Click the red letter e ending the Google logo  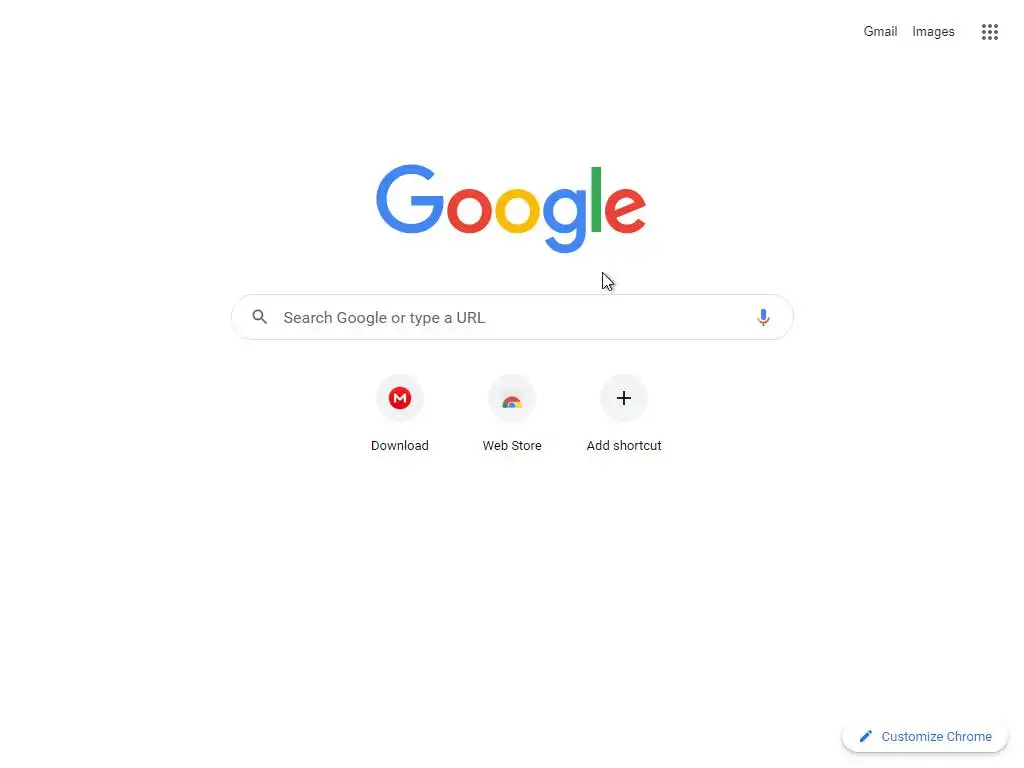(x=625, y=209)
